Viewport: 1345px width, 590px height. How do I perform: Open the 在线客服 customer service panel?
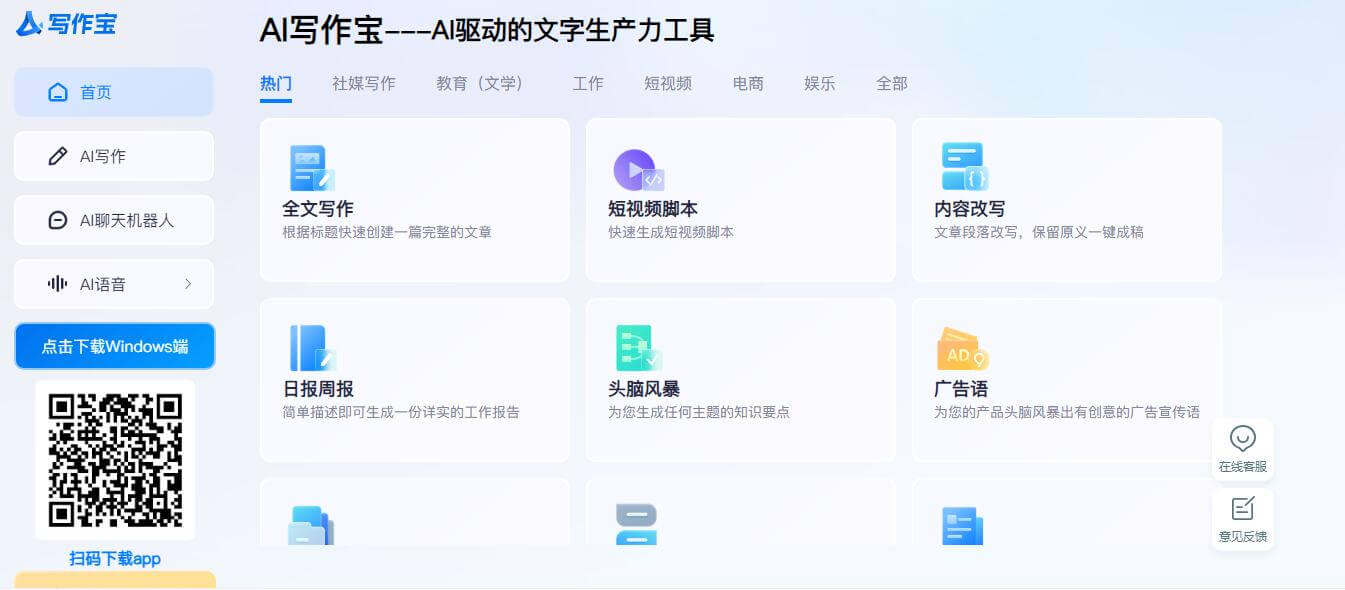click(1242, 448)
